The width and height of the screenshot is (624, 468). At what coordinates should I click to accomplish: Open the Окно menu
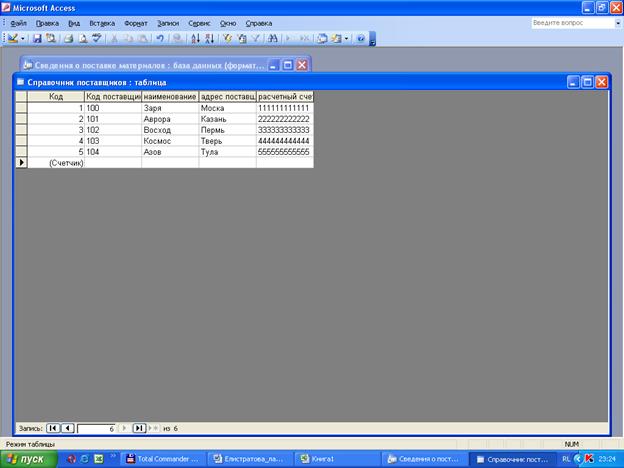(x=228, y=23)
